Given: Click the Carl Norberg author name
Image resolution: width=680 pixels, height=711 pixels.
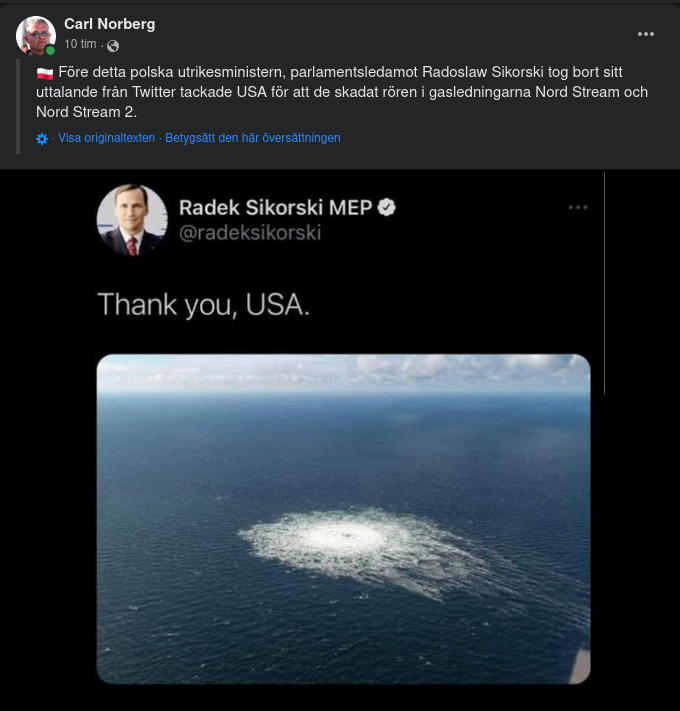Looking at the screenshot, I should coord(109,24).
